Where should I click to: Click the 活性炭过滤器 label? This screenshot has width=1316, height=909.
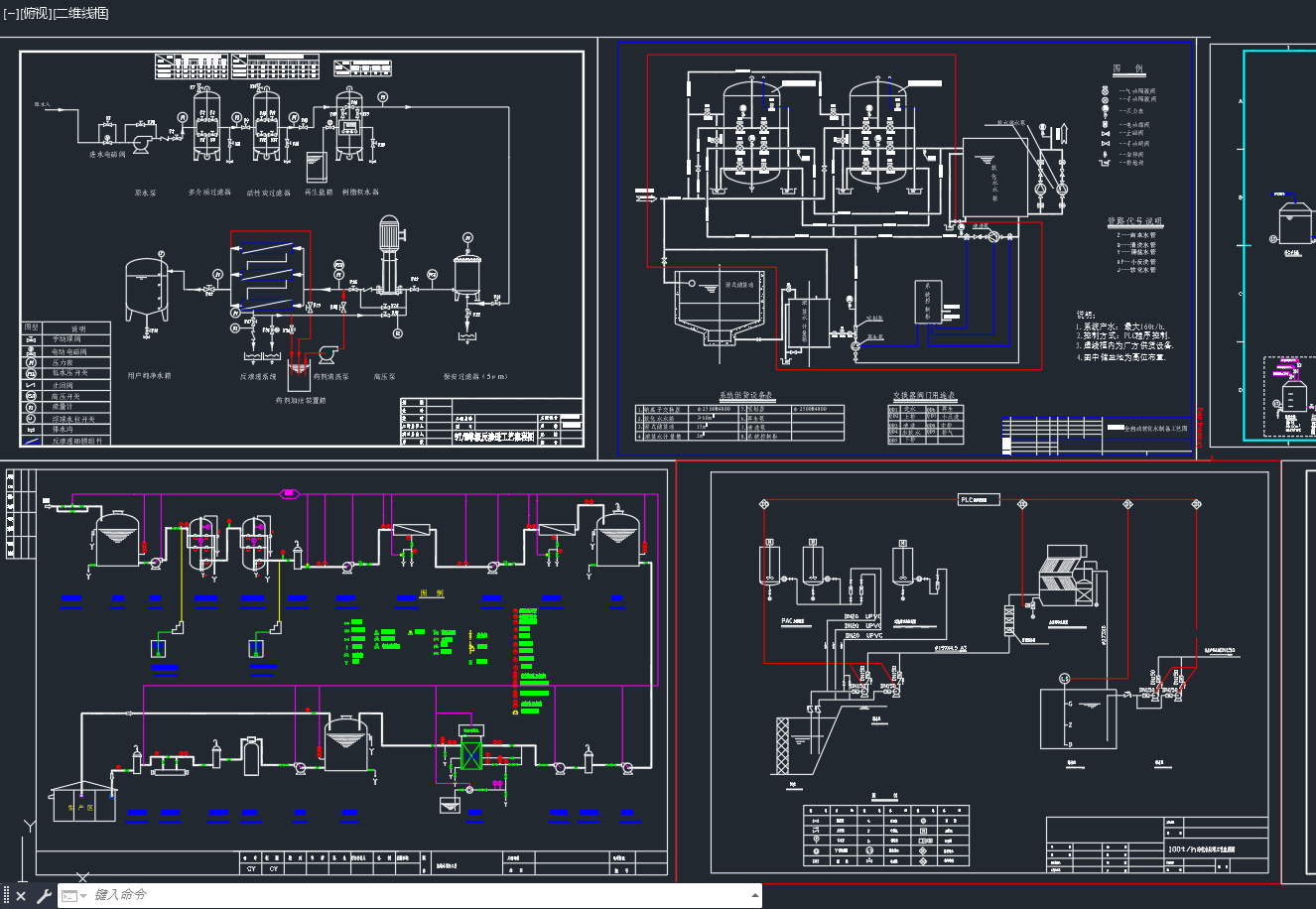(x=269, y=194)
